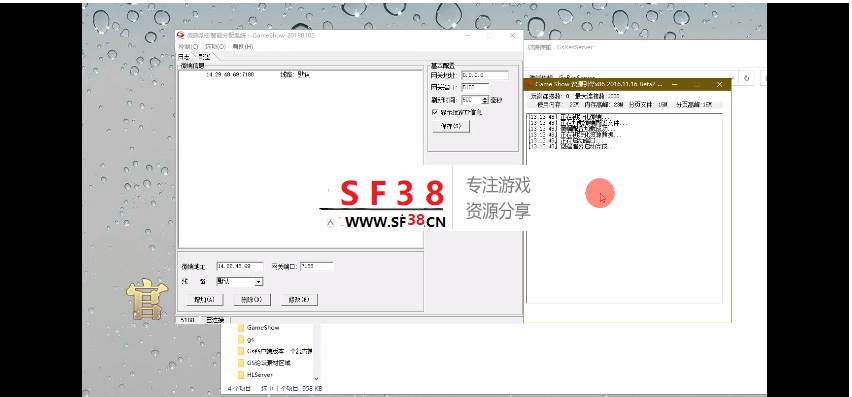Viewport: 852px width, 397px height.
Task: Select the gs folder in Explorer
Action: point(250,339)
